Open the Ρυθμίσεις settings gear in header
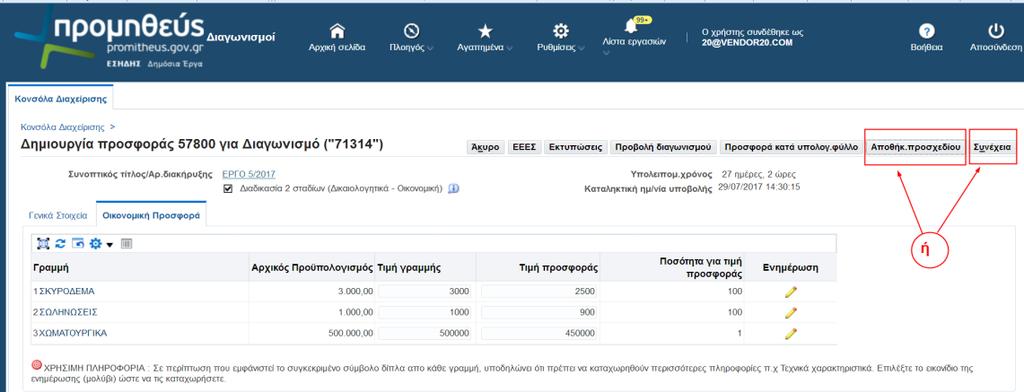This screenshot has height=392, width=1024. coord(560,31)
